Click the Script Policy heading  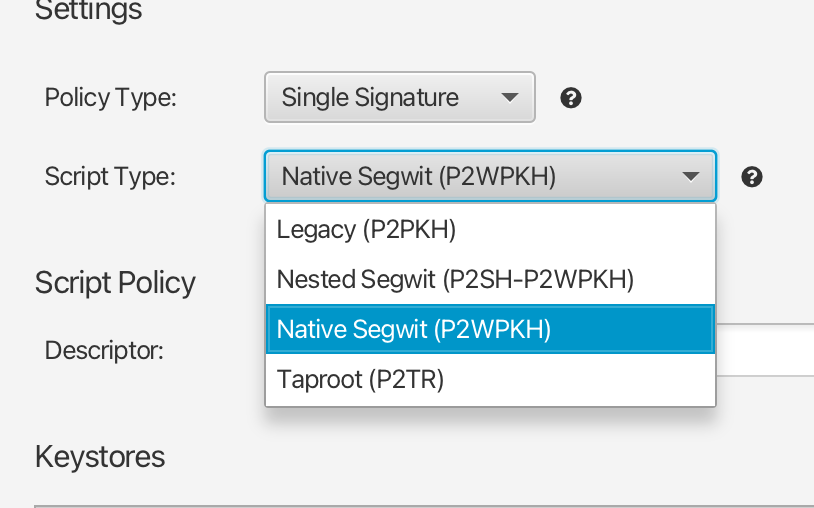coord(115,283)
